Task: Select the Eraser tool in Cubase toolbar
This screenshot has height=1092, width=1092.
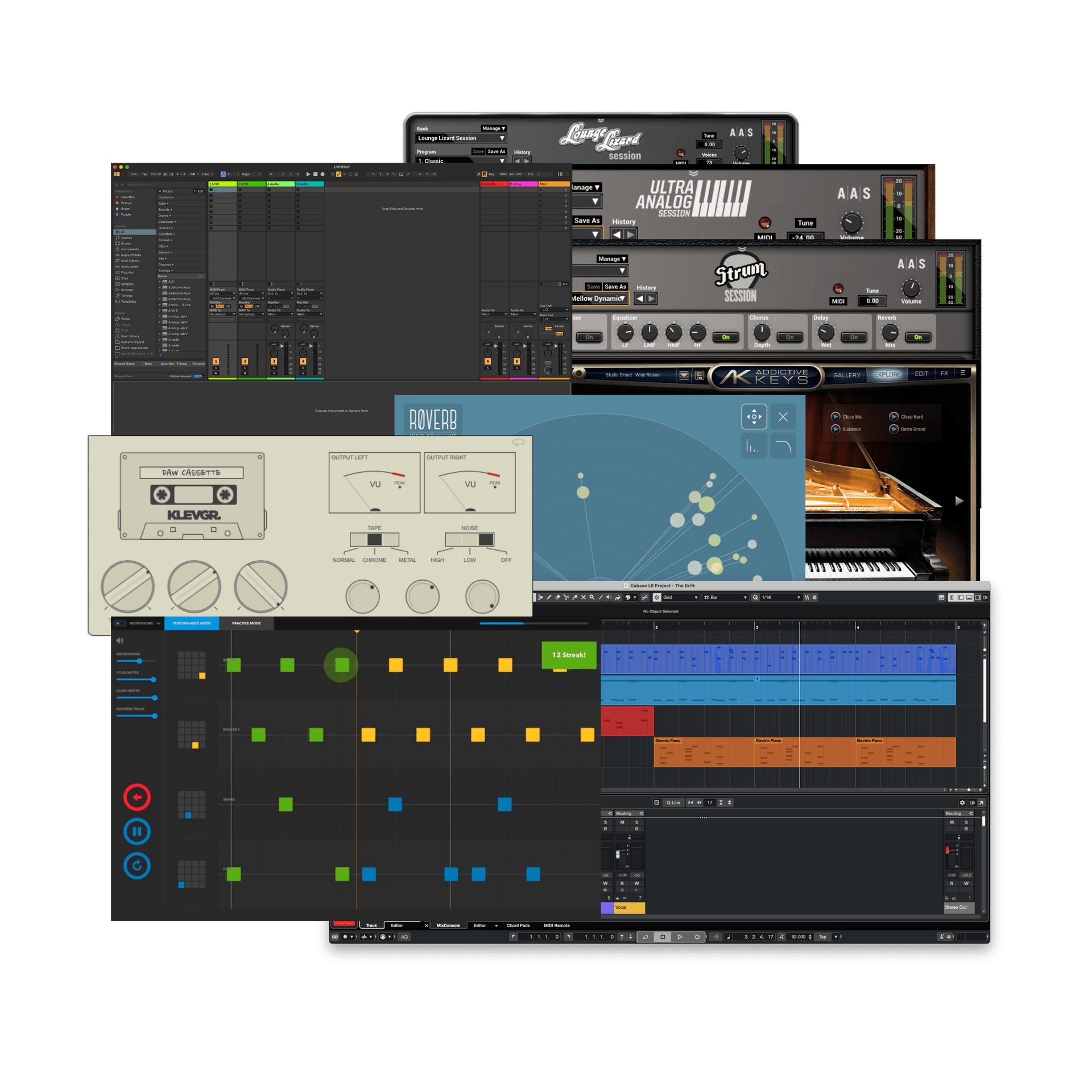Action: (557, 597)
